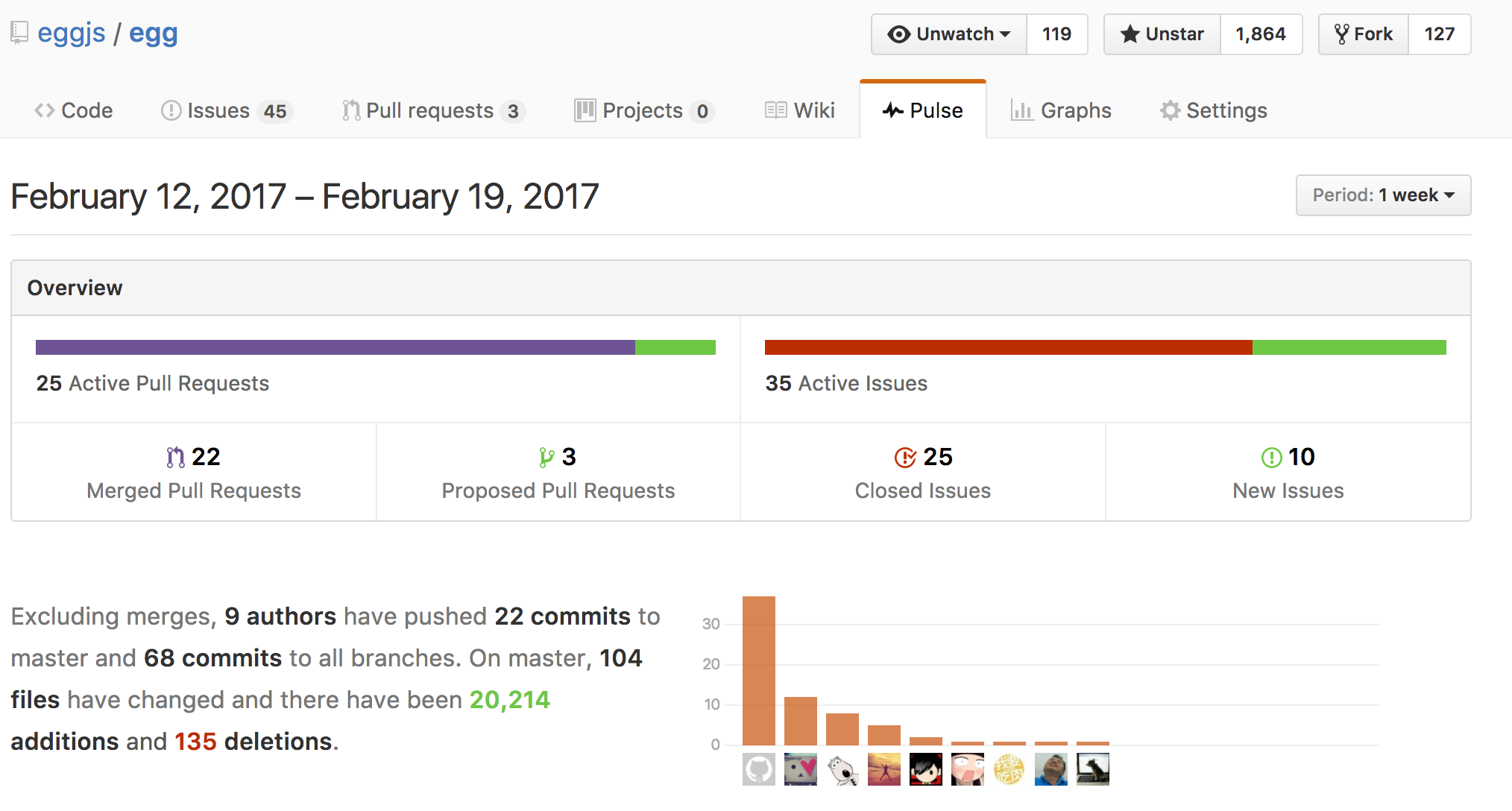Screen dimensions: 1512x811
Task: Click the proposed pull requests branch icon
Action: (x=546, y=457)
